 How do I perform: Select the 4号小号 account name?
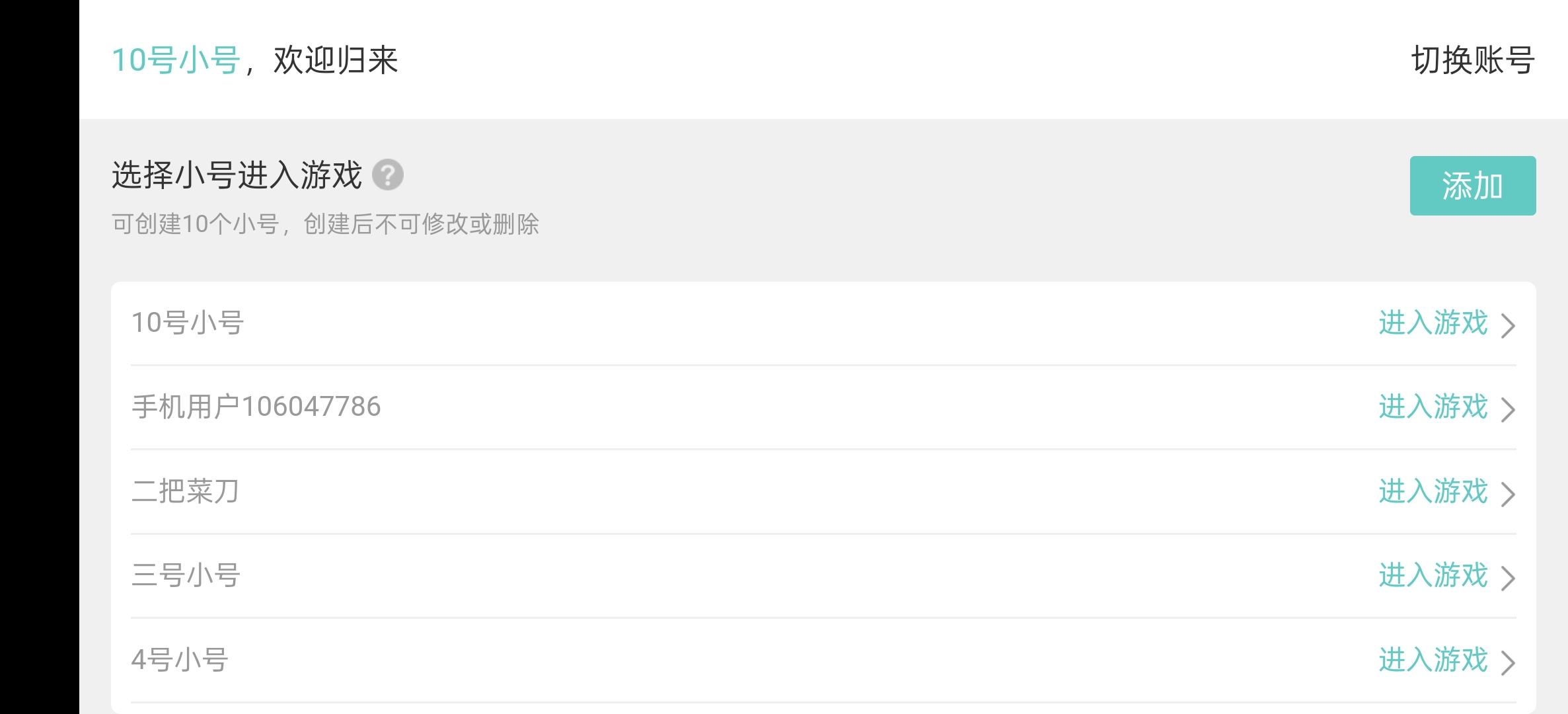pos(180,660)
